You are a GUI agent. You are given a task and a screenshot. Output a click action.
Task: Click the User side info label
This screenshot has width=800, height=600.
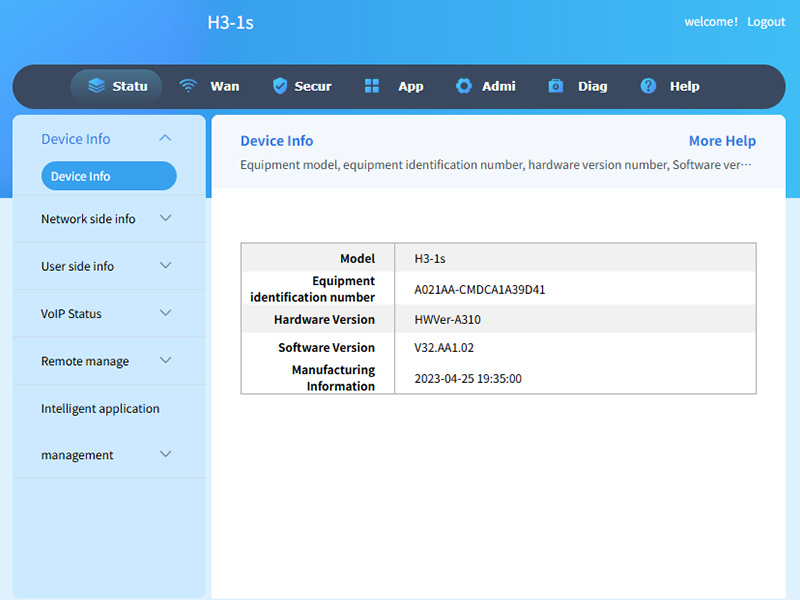pos(78,266)
